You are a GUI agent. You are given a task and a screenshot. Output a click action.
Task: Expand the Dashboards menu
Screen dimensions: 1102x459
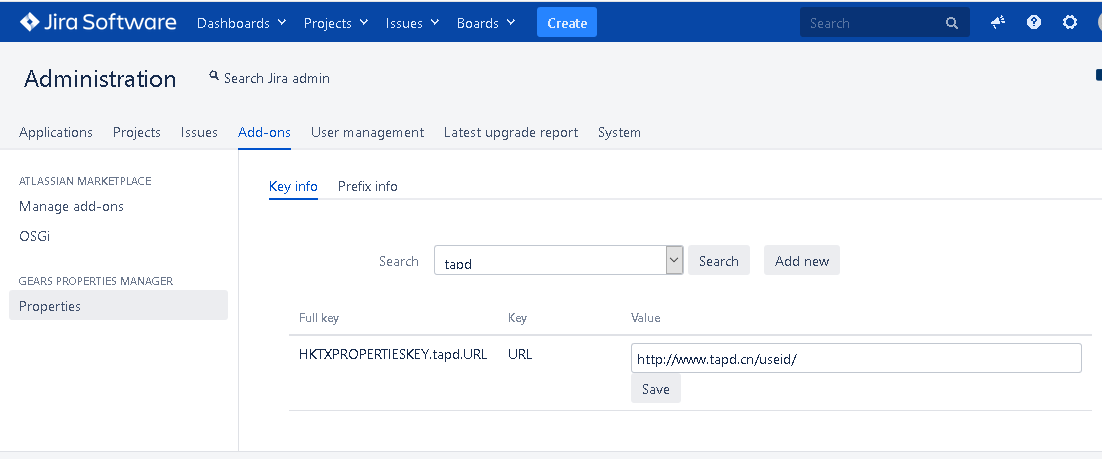coord(242,23)
